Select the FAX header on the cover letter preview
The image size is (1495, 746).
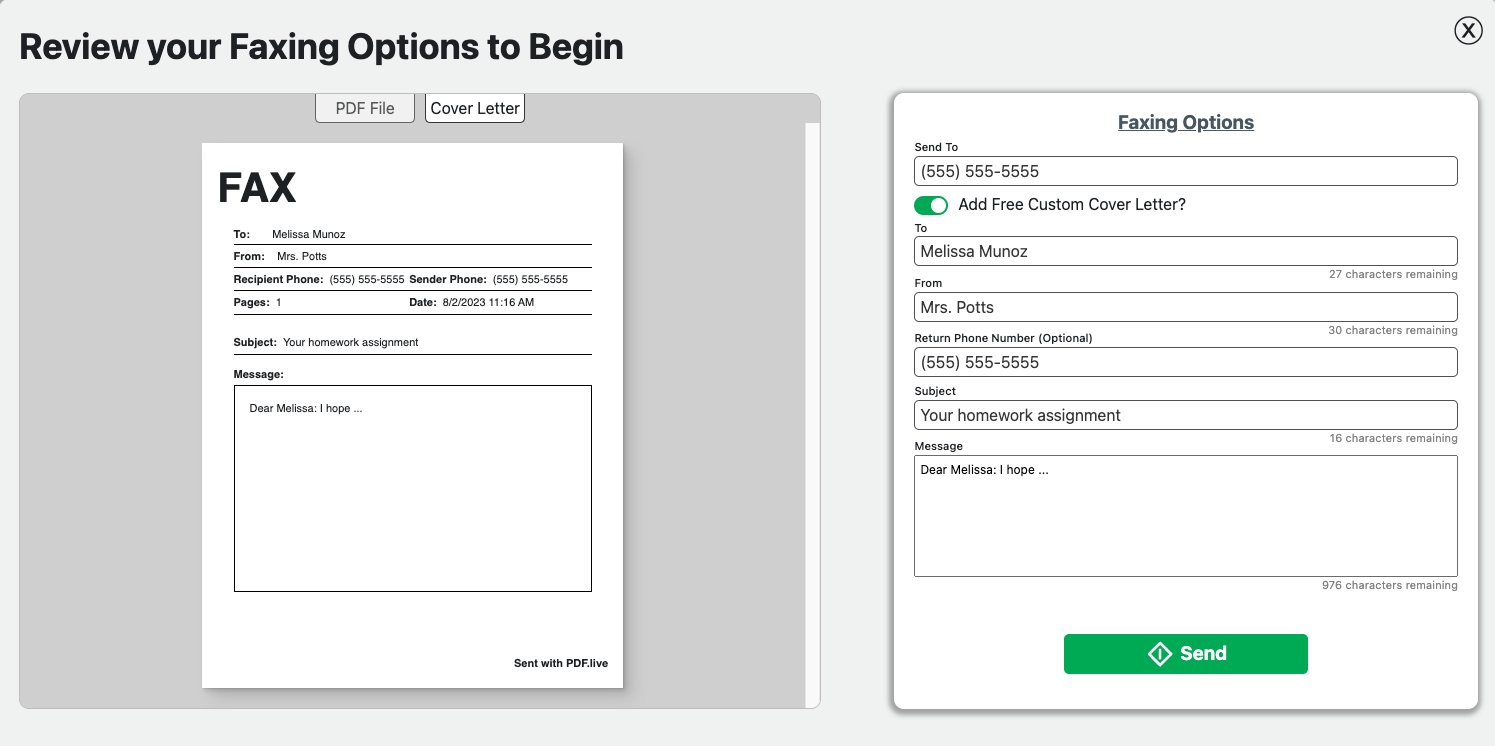point(256,187)
